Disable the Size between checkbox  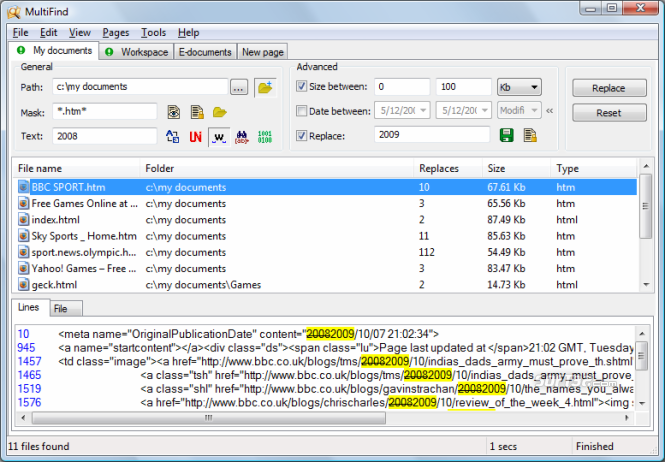303,87
